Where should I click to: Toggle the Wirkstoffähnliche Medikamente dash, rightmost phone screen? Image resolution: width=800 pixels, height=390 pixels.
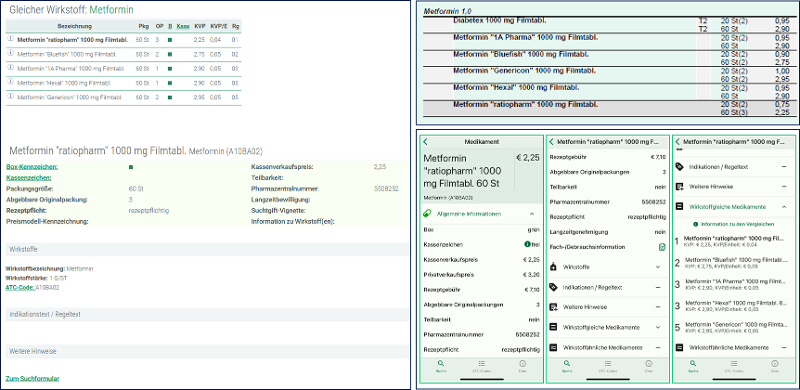pos(784,347)
